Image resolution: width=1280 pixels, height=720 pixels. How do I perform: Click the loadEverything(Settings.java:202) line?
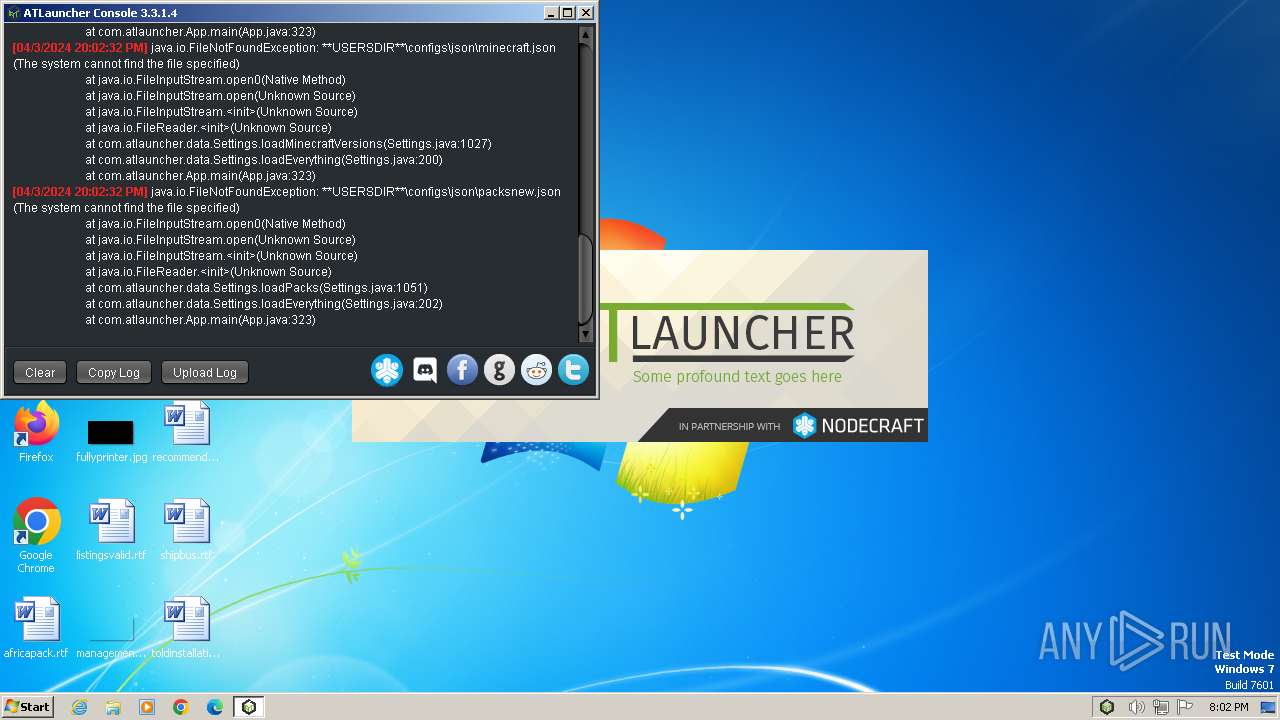coord(264,304)
